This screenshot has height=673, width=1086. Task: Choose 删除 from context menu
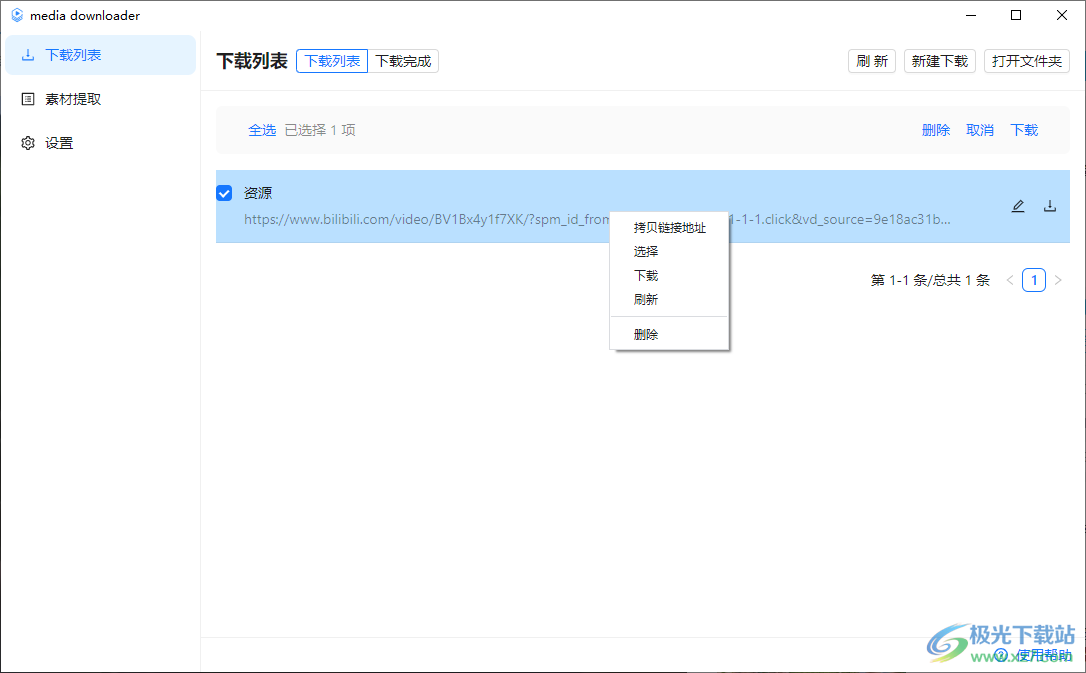(669, 334)
